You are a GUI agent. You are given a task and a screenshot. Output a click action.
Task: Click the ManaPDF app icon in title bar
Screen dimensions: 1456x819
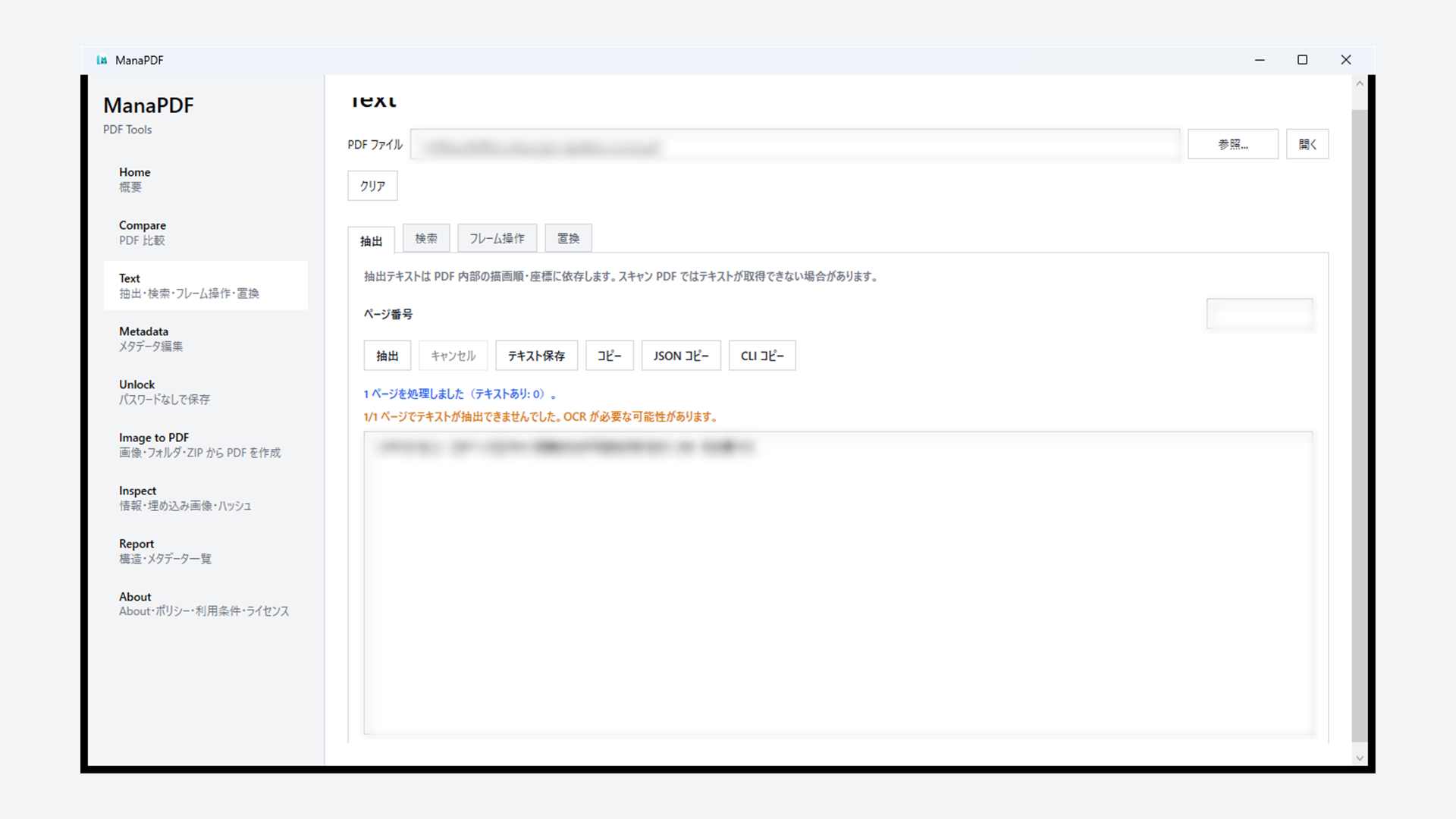(x=102, y=60)
